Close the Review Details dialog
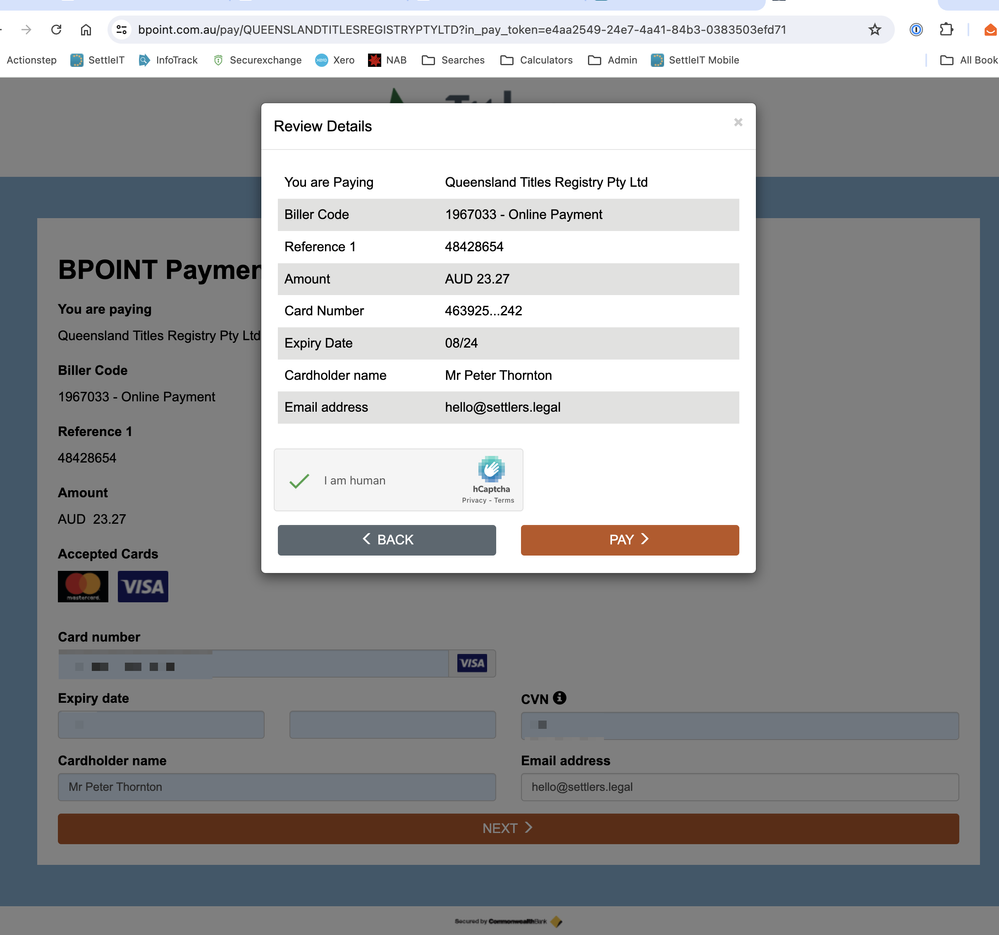Screen dimensions: 999x935 coord(738,122)
